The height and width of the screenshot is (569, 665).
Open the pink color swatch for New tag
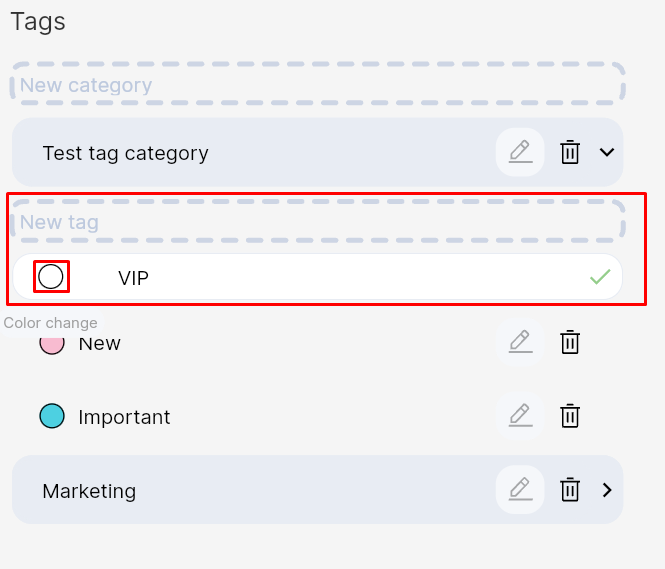point(52,345)
